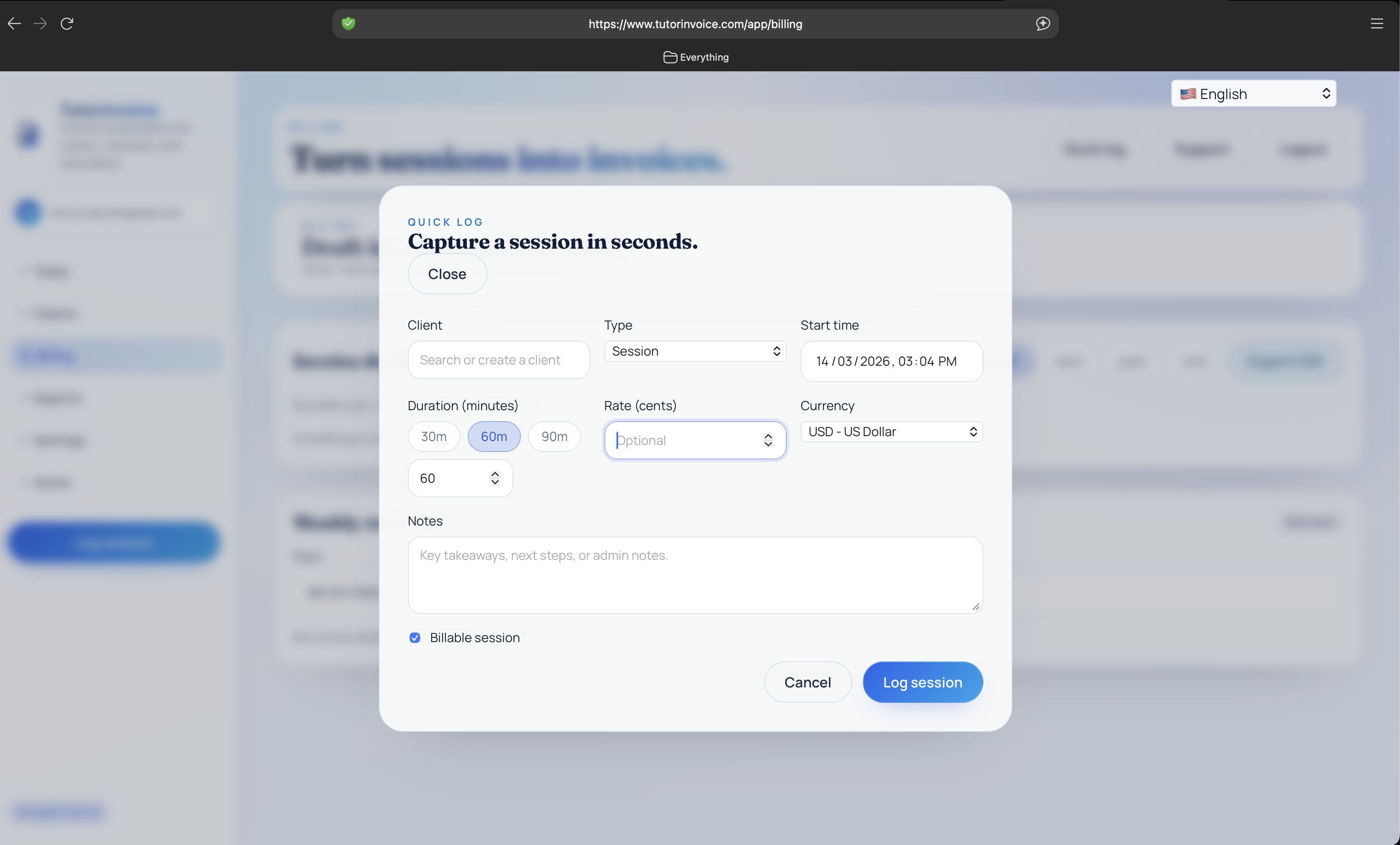The height and width of the screenshot is (845, 1400).
Task: Click the Close button in the Quick Log dialog
Action: pyautogui.click(x=447, y=274)
